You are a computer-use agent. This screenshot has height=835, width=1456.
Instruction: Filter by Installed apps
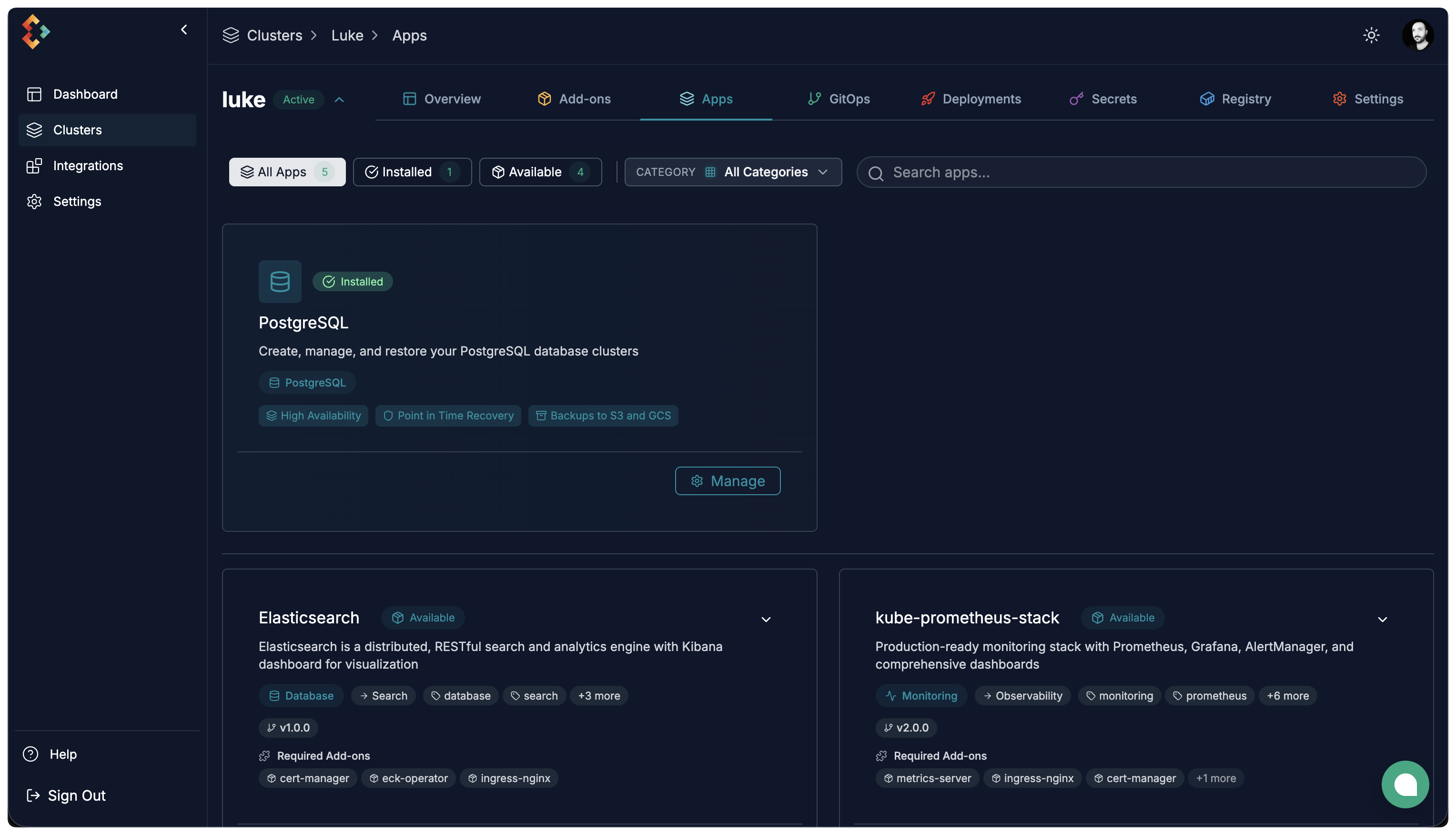[412, 172]
